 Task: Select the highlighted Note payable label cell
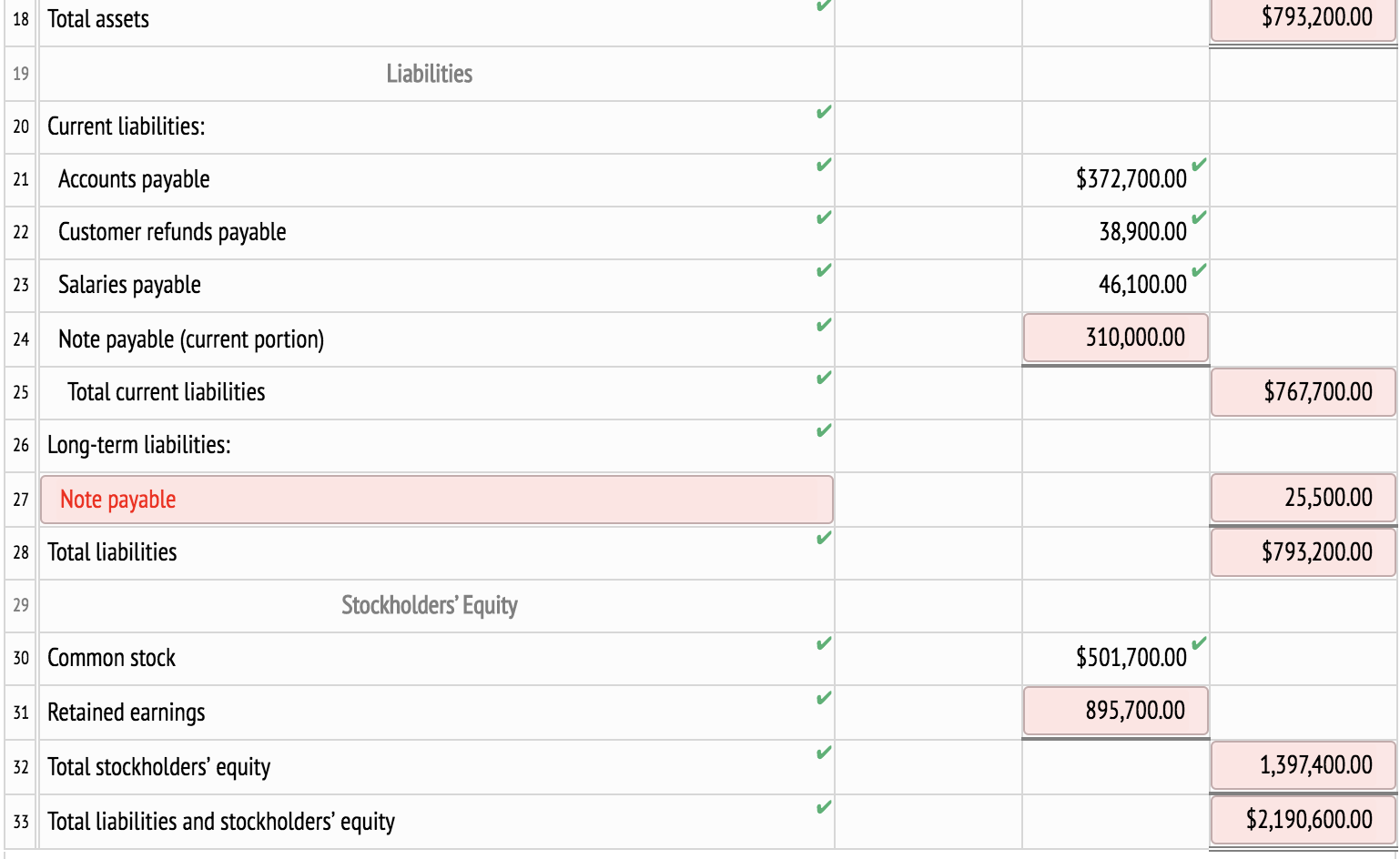(437, 499)
